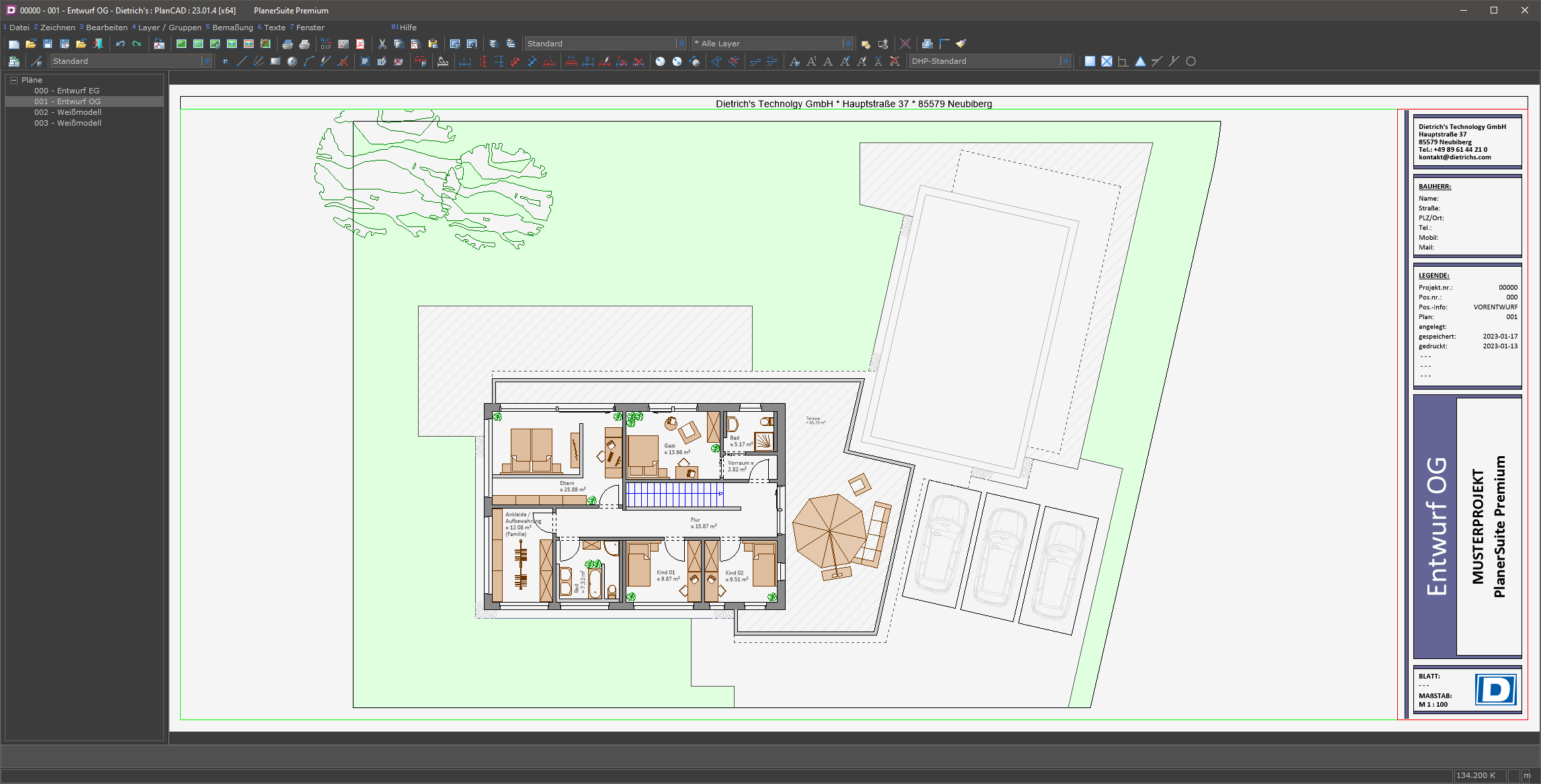The image size is (1541, 784).
Task: Click the DXF import/export icon
Action: point(326,44)
